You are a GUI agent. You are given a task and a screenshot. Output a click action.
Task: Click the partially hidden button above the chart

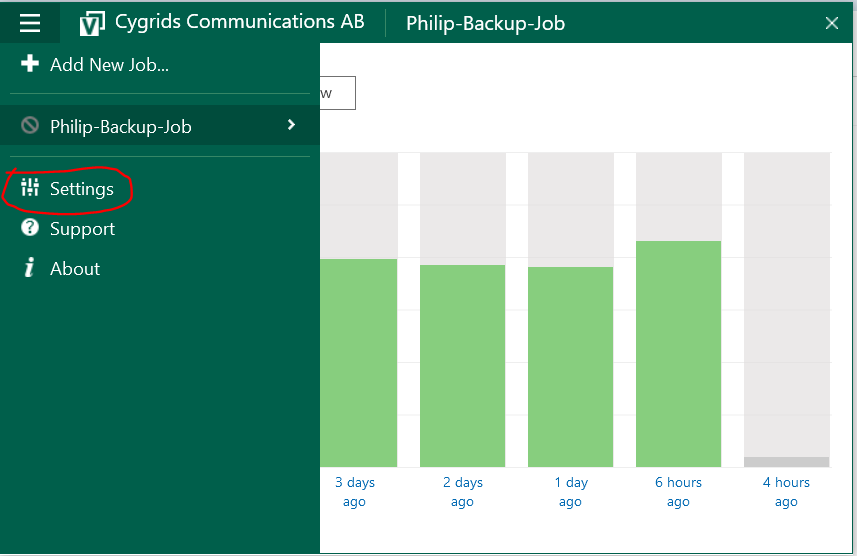coord(337,93)
